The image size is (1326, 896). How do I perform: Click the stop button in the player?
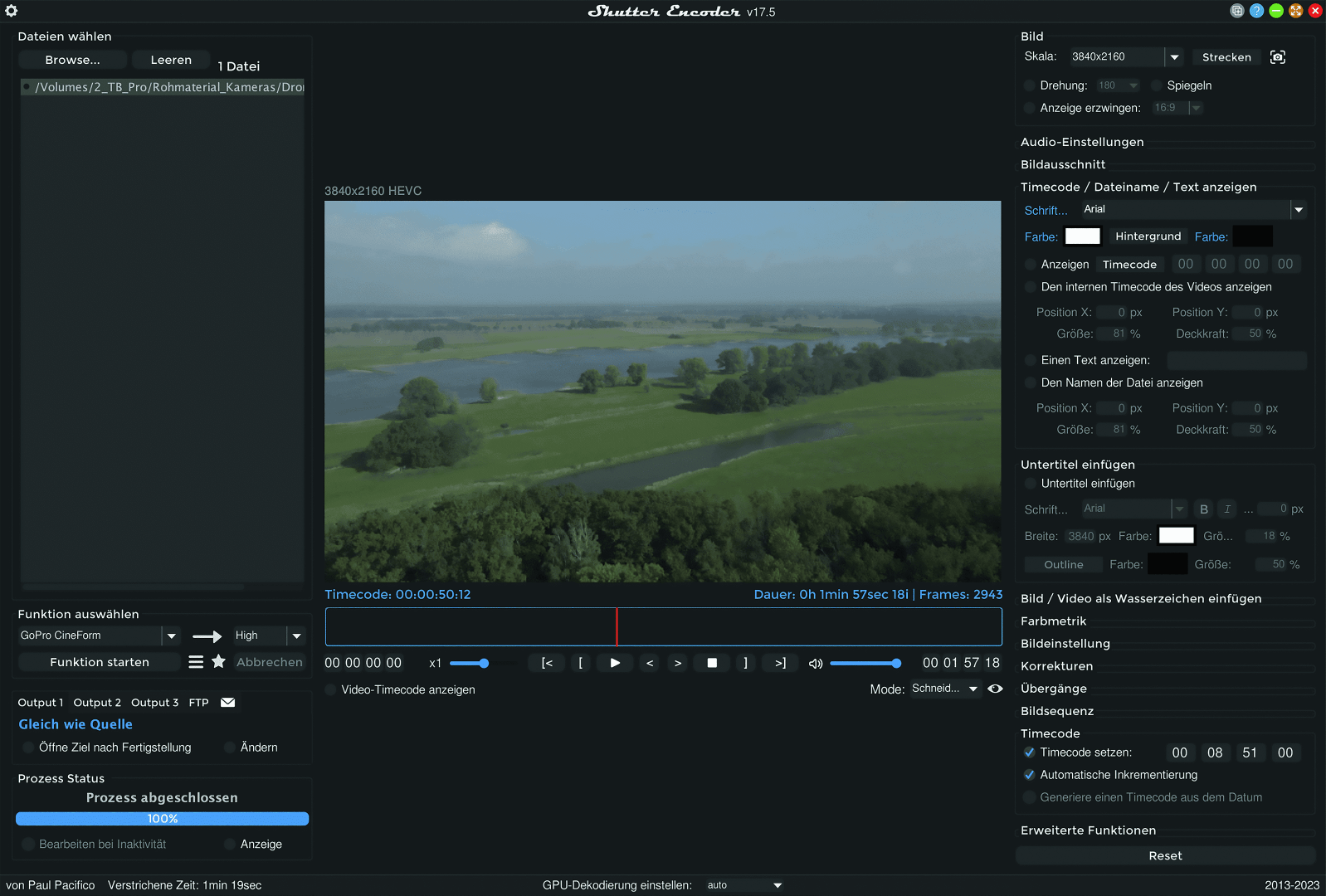[712, 663]
